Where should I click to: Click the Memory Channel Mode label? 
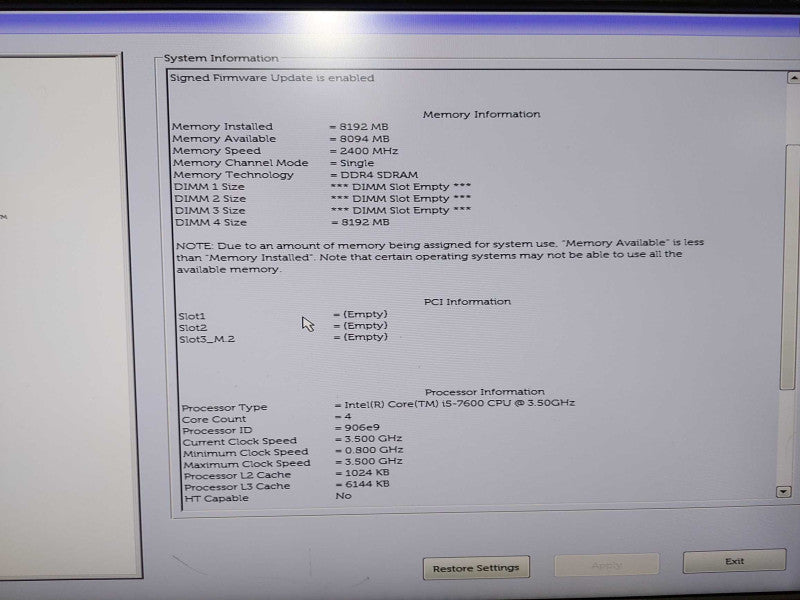pyautogui.click(x=240, y=163)
